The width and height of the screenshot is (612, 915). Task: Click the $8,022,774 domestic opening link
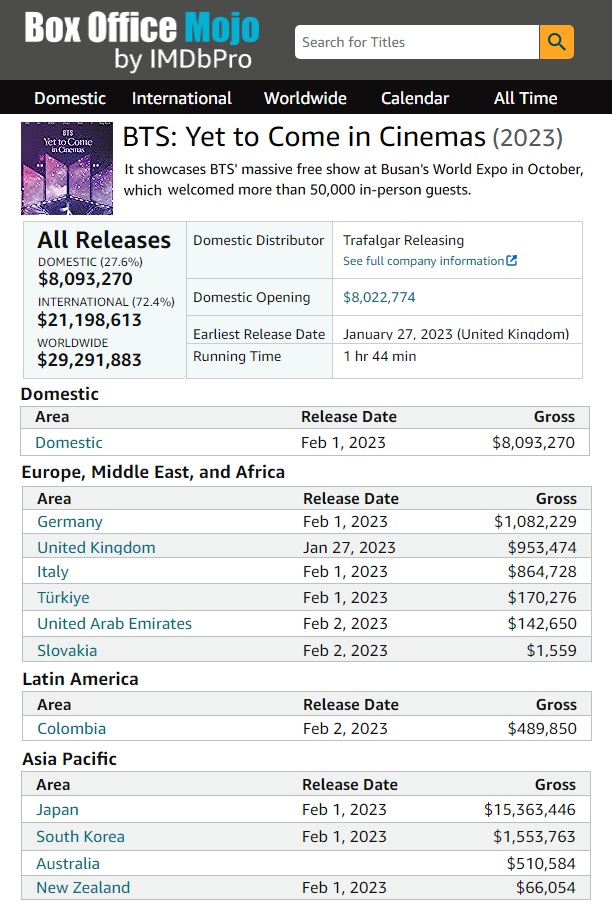[x=379, y=297]
